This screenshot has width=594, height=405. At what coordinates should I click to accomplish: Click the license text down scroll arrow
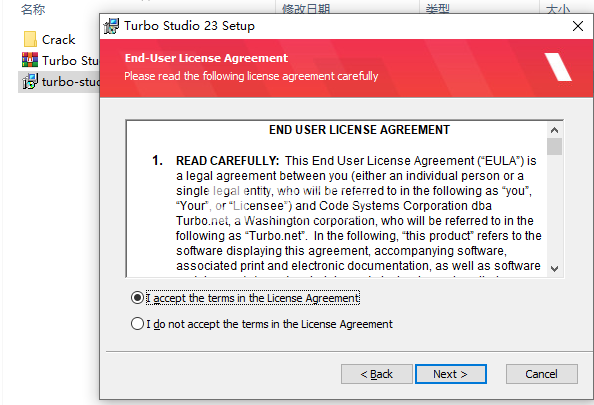[x=554, y=269]
